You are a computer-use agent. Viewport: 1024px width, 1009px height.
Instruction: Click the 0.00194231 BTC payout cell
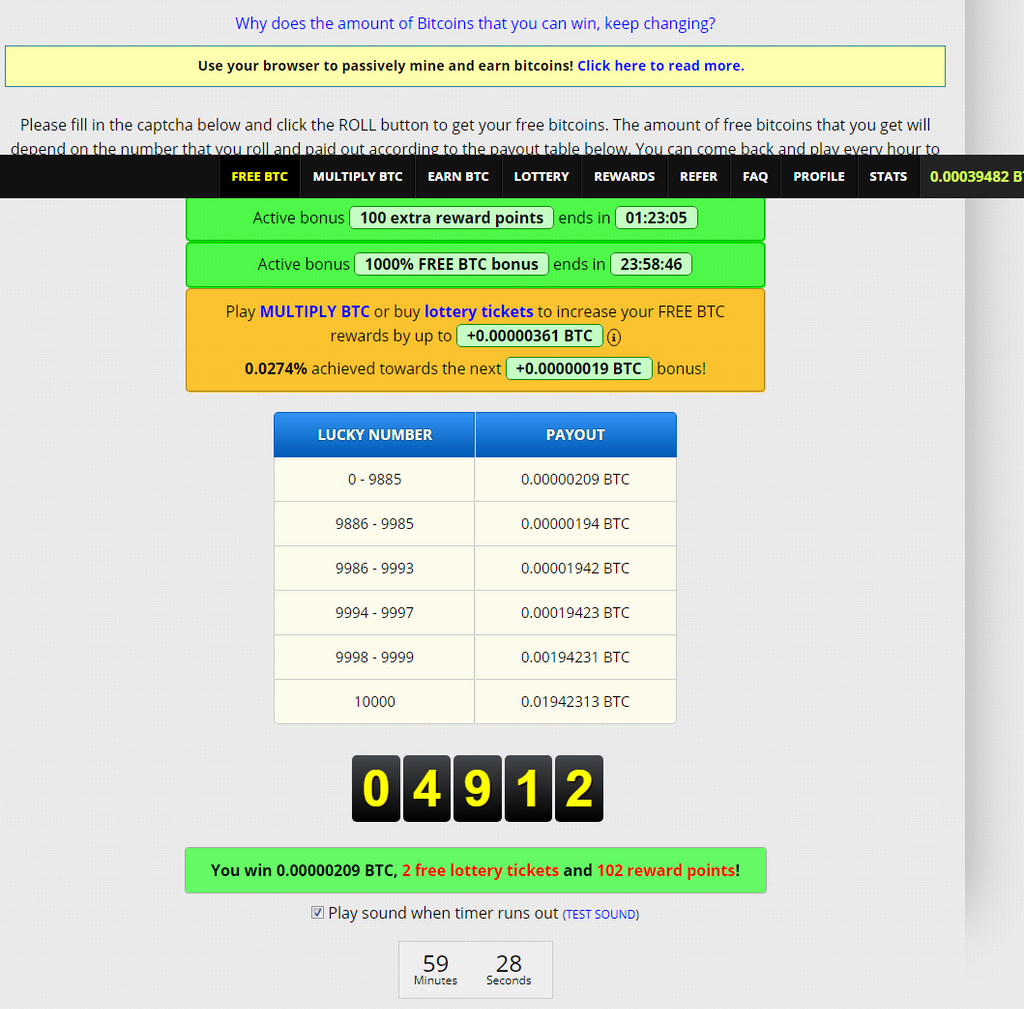tap(575, 657)
